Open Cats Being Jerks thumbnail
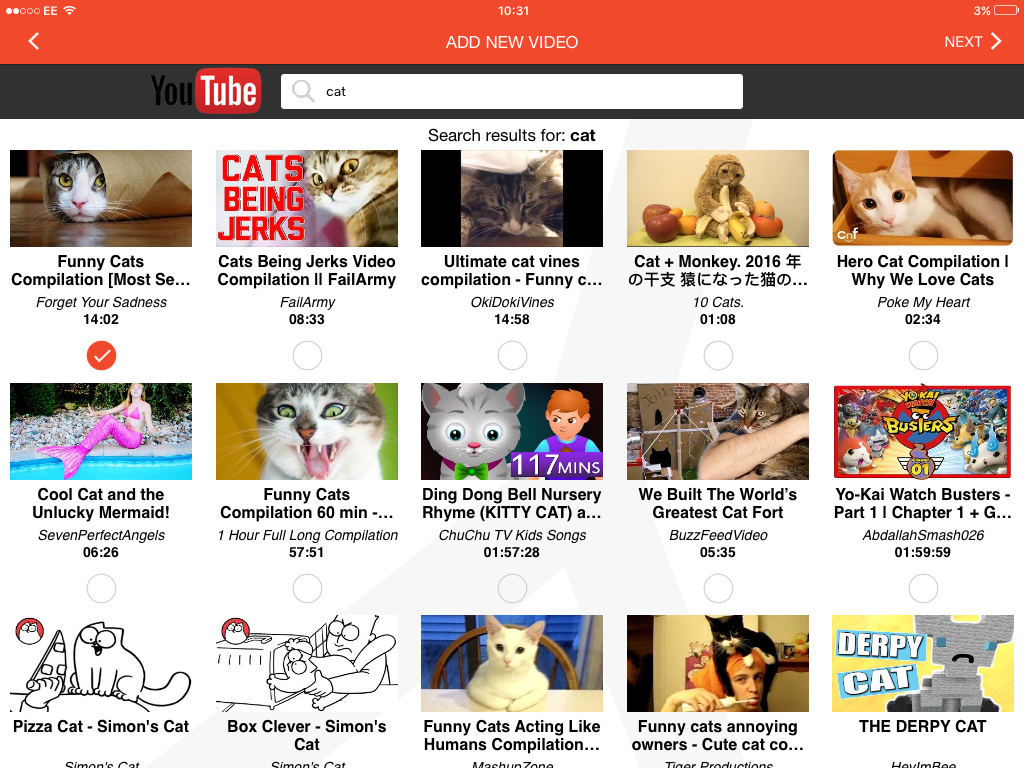 click(x=307, y=199)
